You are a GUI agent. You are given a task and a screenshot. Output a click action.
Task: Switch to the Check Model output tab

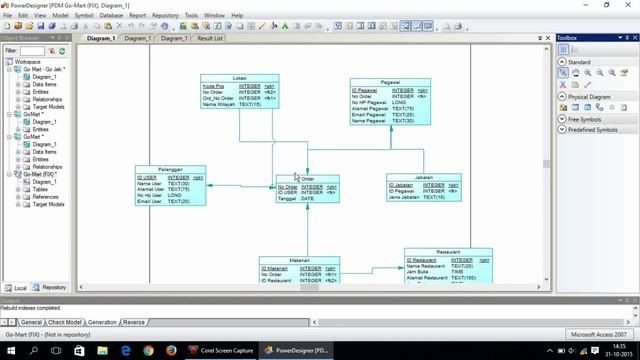coord(64,322)
